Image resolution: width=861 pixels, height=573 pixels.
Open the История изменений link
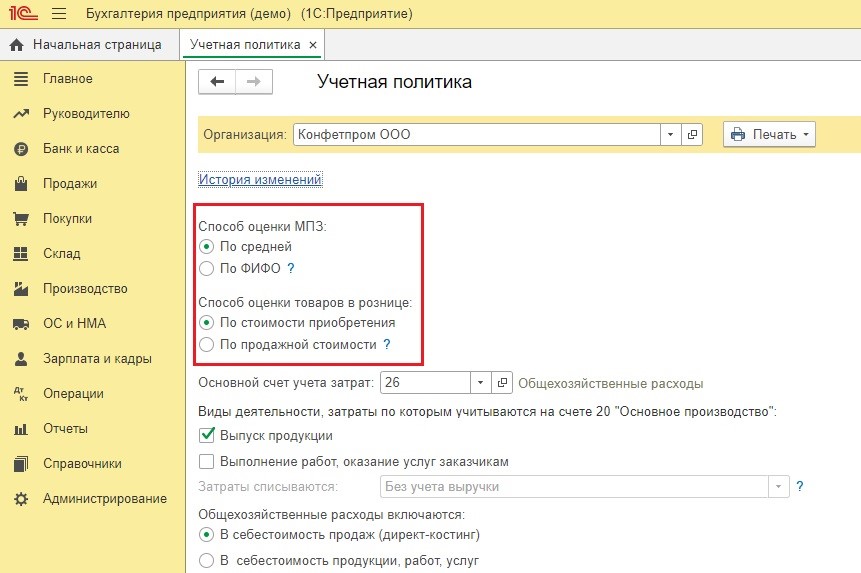[x=260, y=180]
